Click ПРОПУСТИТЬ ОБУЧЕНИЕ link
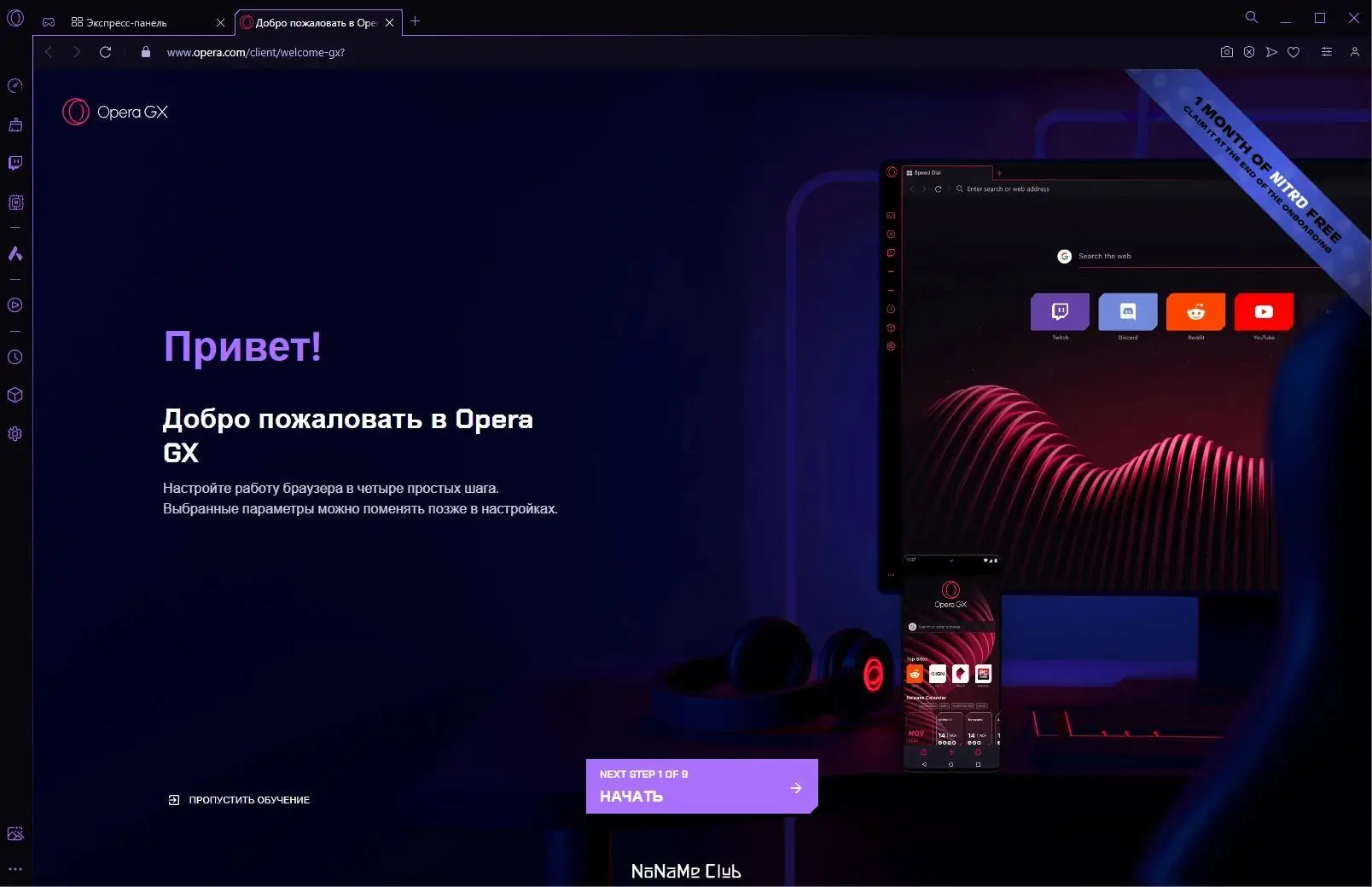 pos(239,800)
